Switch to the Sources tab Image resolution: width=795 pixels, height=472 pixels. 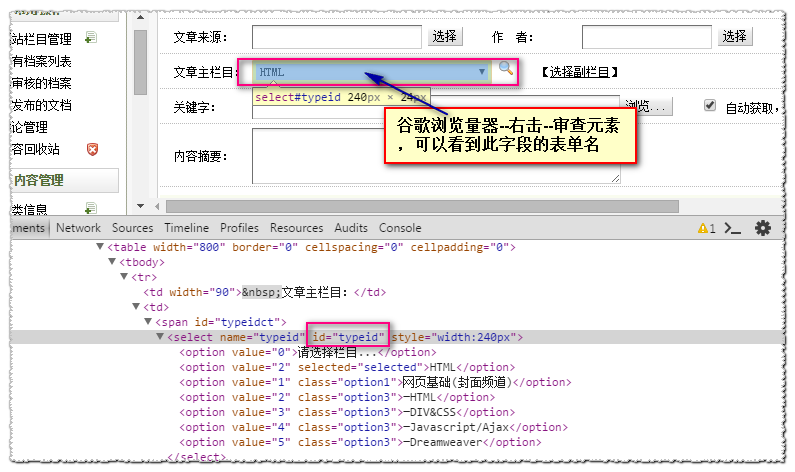pos(133,228)
